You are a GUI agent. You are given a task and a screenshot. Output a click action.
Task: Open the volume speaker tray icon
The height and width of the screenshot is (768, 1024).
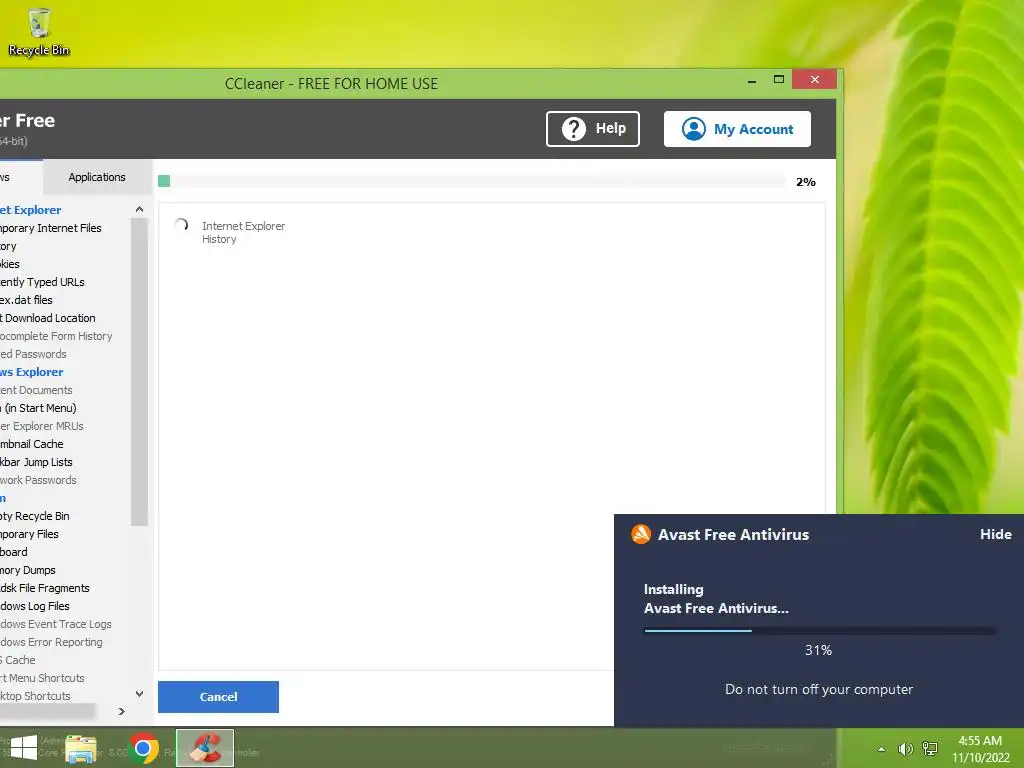click(905, 749)
